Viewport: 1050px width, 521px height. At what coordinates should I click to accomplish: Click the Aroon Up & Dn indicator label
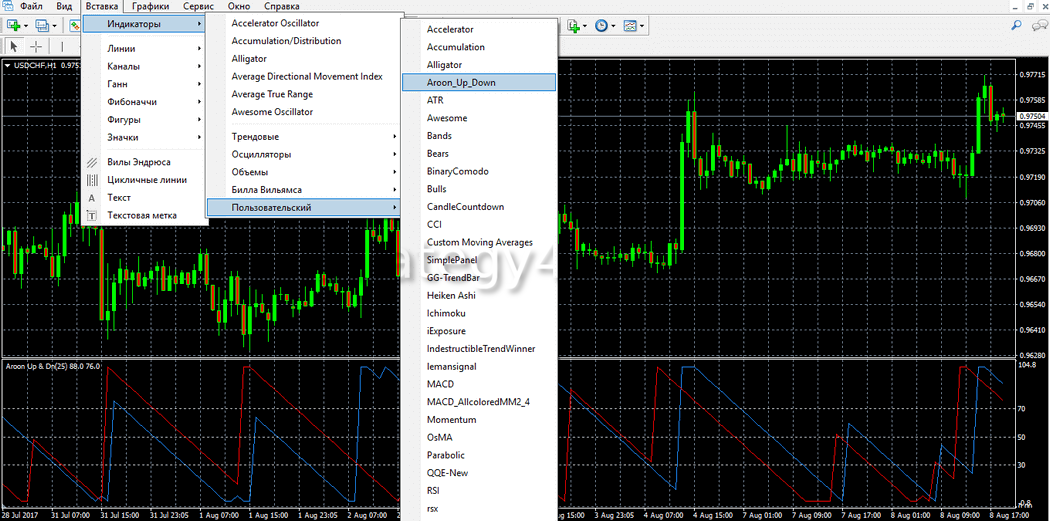[52, 367]
